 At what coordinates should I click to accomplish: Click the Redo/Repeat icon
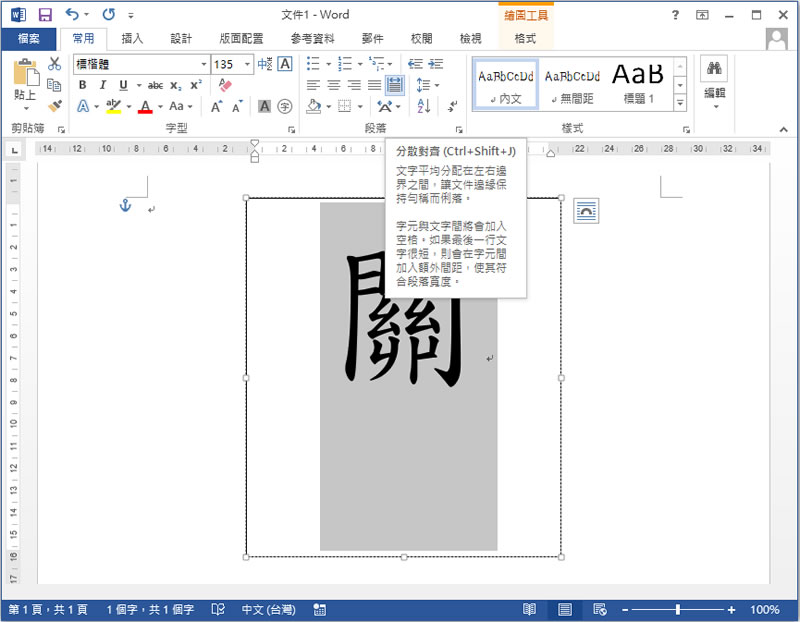tap(109, 14)
